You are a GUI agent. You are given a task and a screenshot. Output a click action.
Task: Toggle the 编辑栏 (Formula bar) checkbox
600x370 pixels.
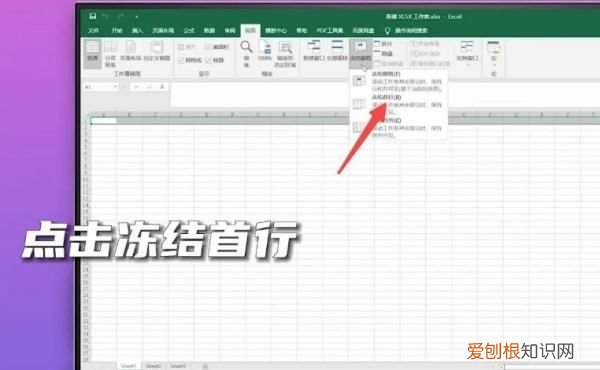(217, 47)
